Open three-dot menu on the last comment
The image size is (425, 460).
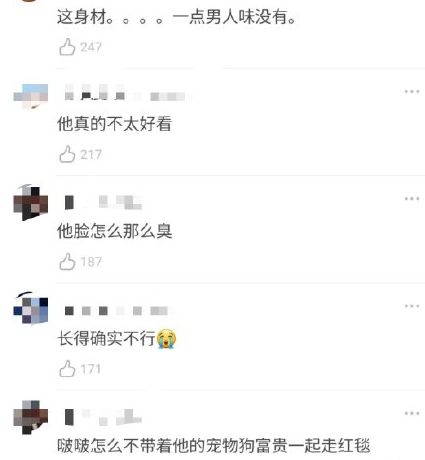coord(412,413)
